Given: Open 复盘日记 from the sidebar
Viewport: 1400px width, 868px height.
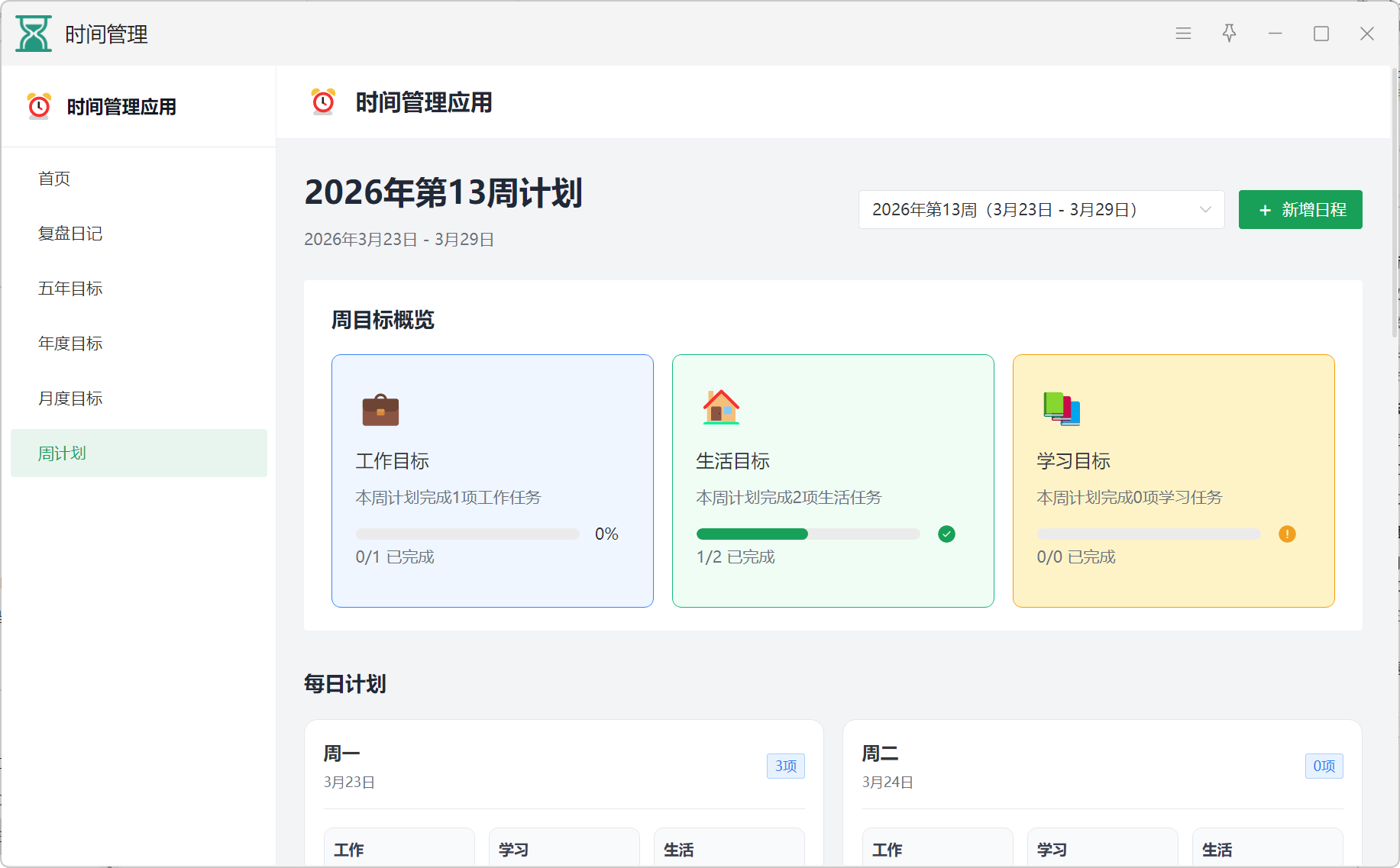Looking at the screenshot, I should (x=70, y=234).
